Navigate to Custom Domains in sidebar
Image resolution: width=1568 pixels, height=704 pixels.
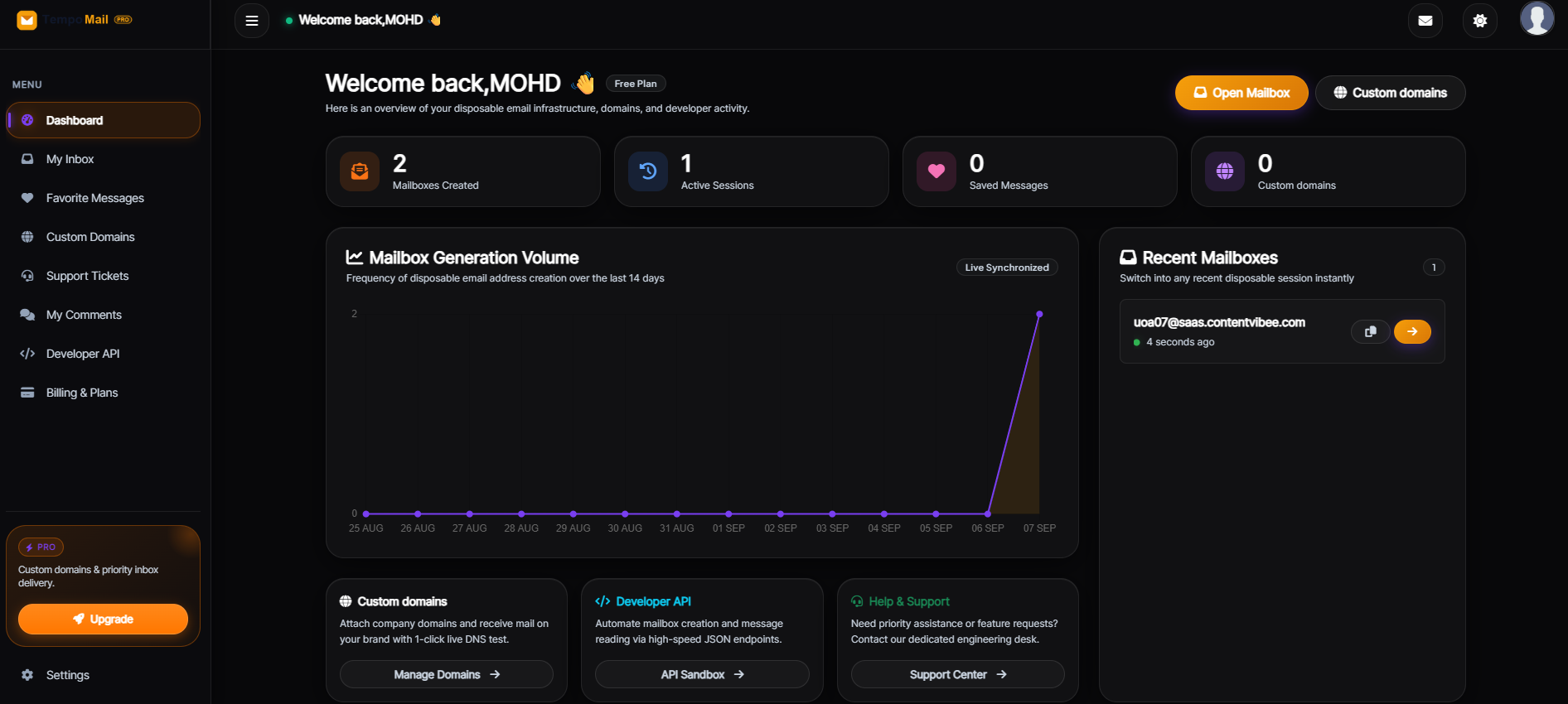[104, 237]
